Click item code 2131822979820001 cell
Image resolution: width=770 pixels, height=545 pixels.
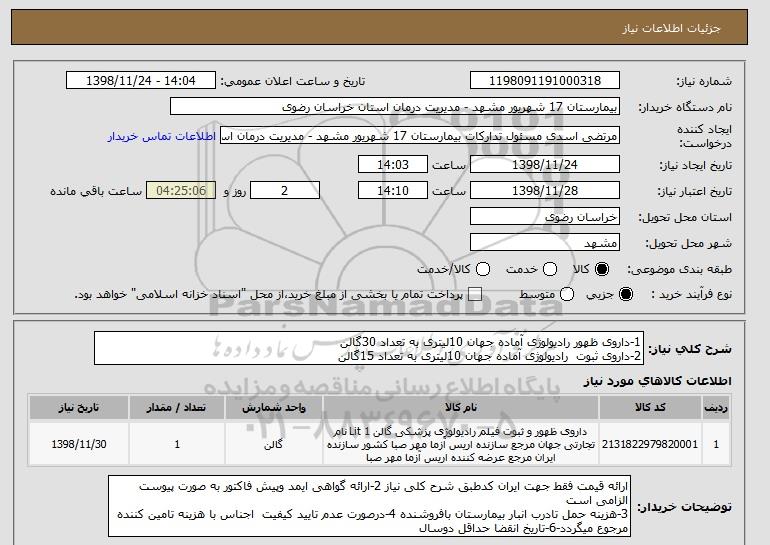coord(650,444)
